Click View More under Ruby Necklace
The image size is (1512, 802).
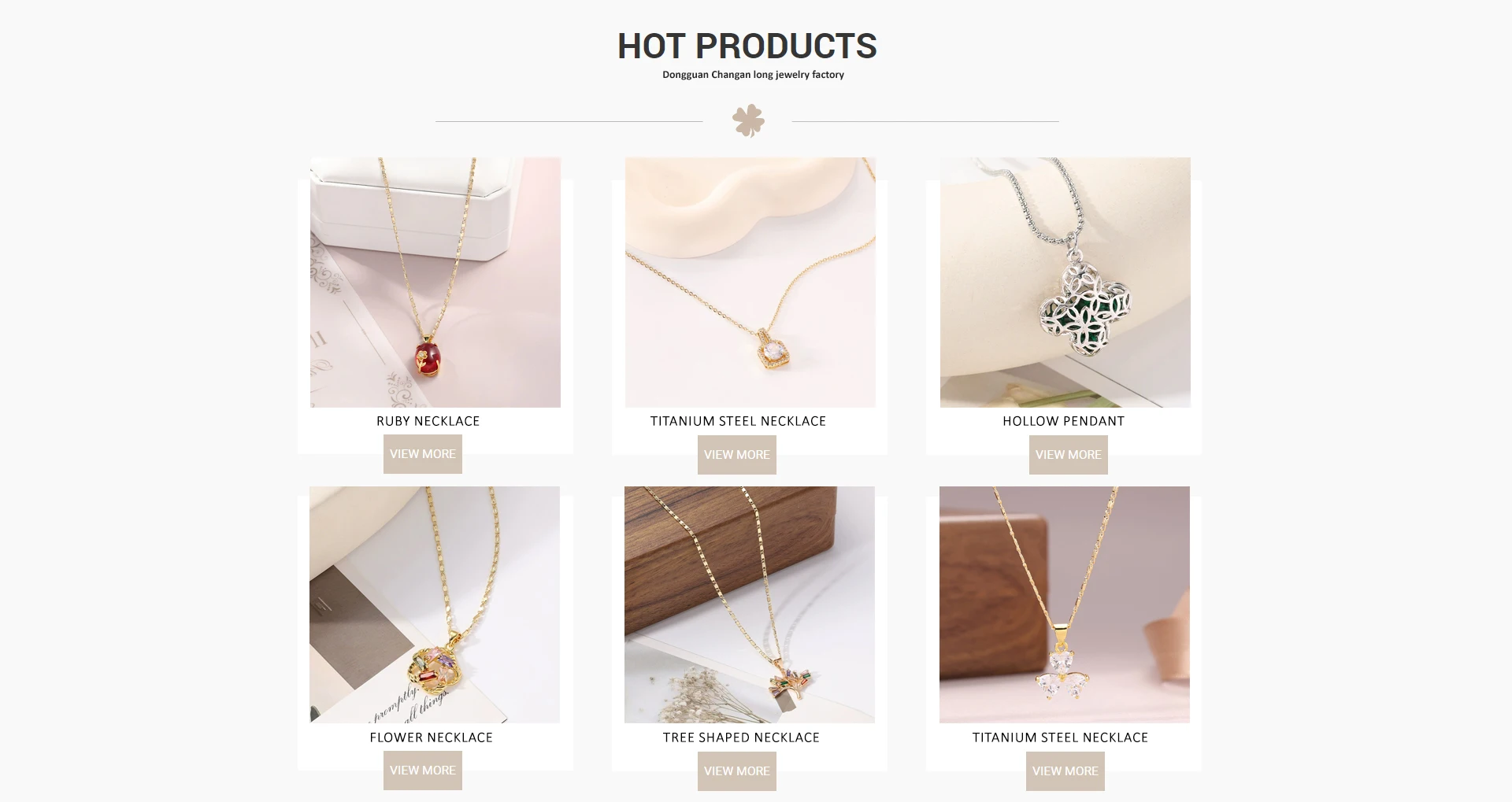point(423,454)
